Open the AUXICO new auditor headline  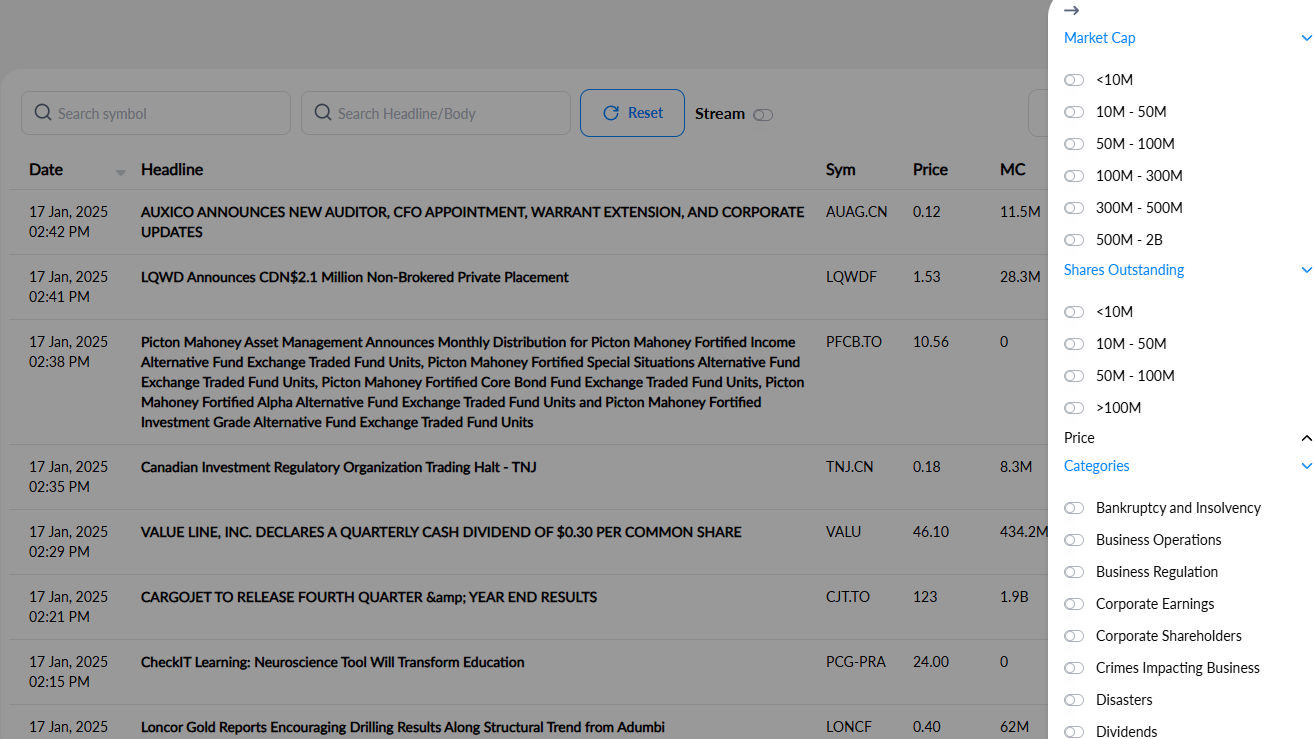click(472, 222)
